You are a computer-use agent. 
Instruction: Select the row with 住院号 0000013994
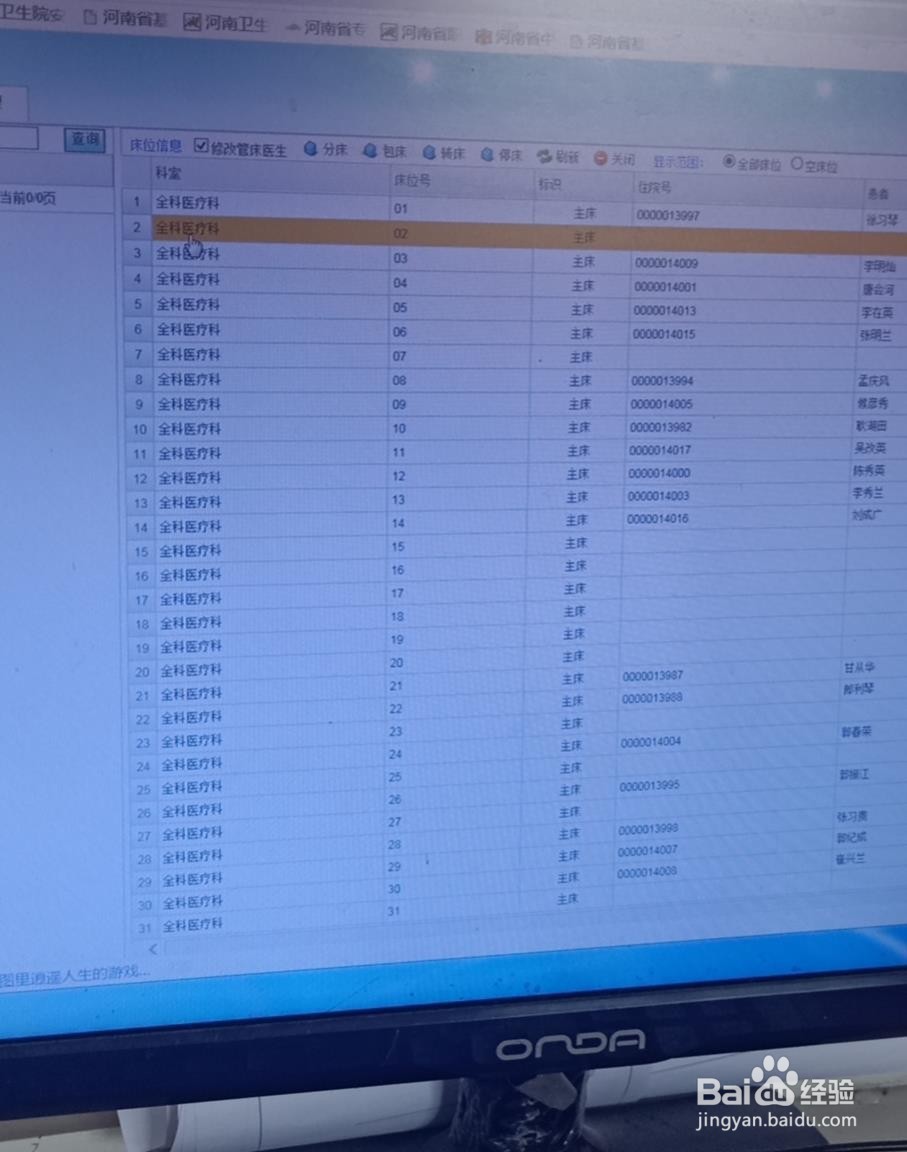(x=514, y=380)
